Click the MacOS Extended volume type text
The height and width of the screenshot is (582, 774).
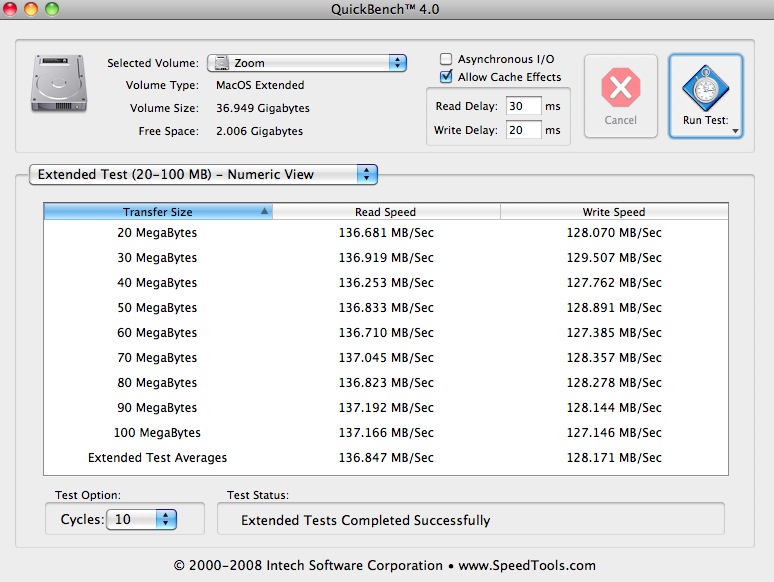tap(260, 85)
